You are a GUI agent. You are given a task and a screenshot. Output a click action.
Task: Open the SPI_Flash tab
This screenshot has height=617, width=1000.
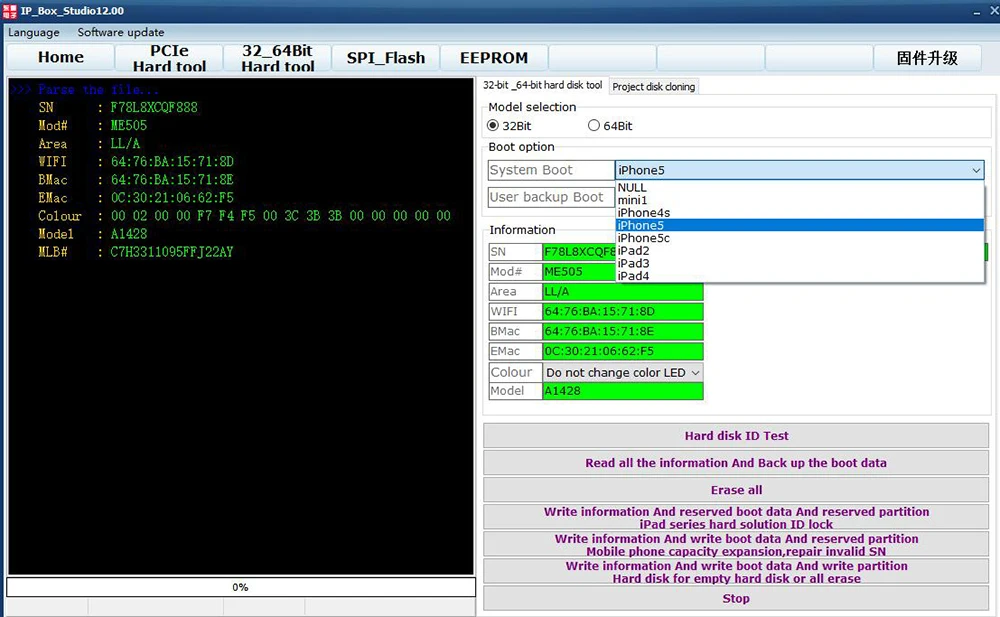click(x=386, y=57)
